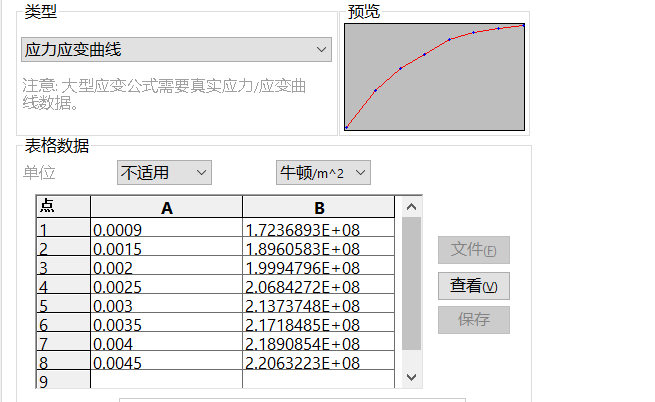Select row 5 header in table
This screenshot has width=655, height=402.
(x=62, y=306)
